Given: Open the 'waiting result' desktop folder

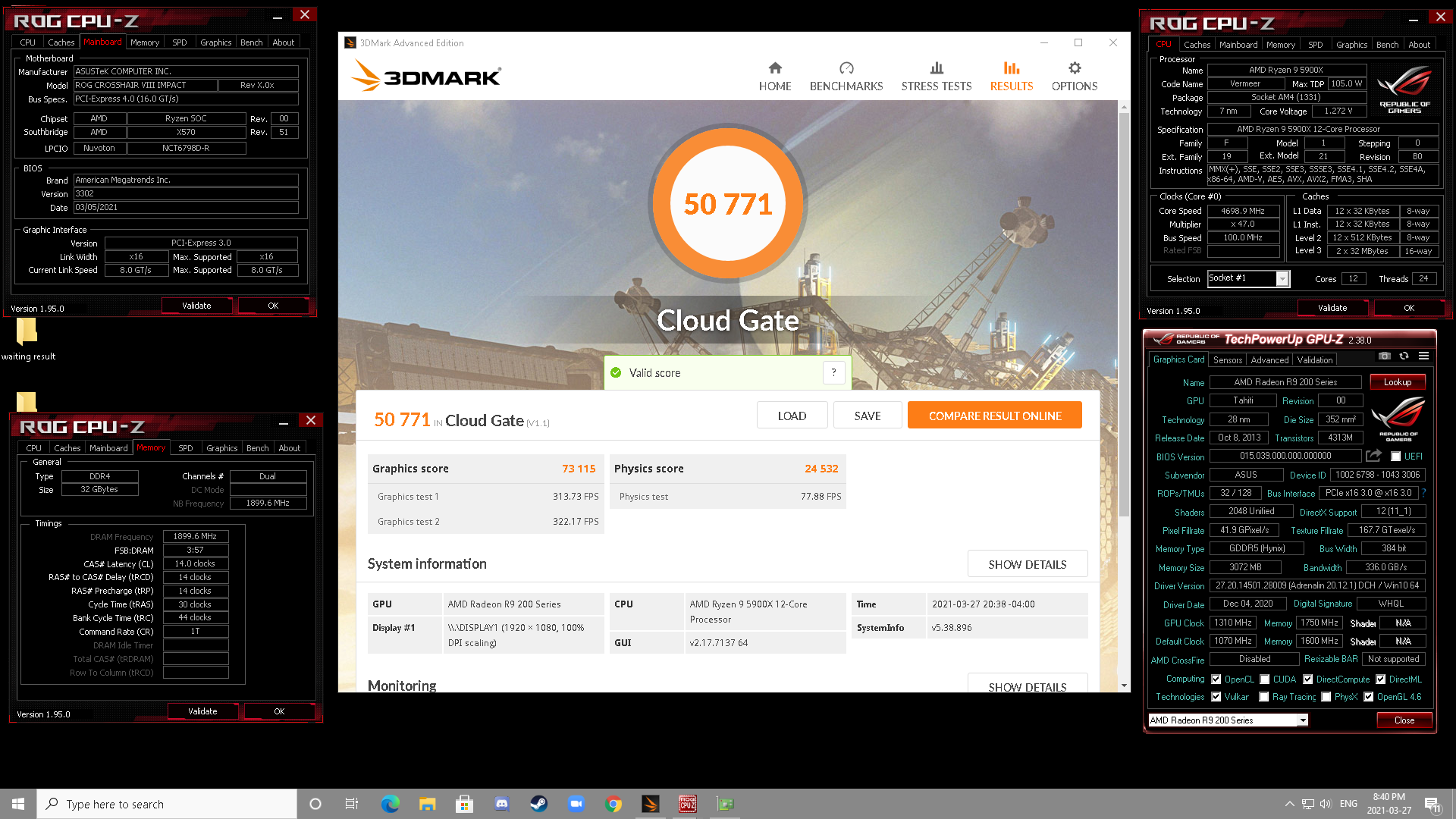Looking at the screenshot, I should [x=27, y=339].
